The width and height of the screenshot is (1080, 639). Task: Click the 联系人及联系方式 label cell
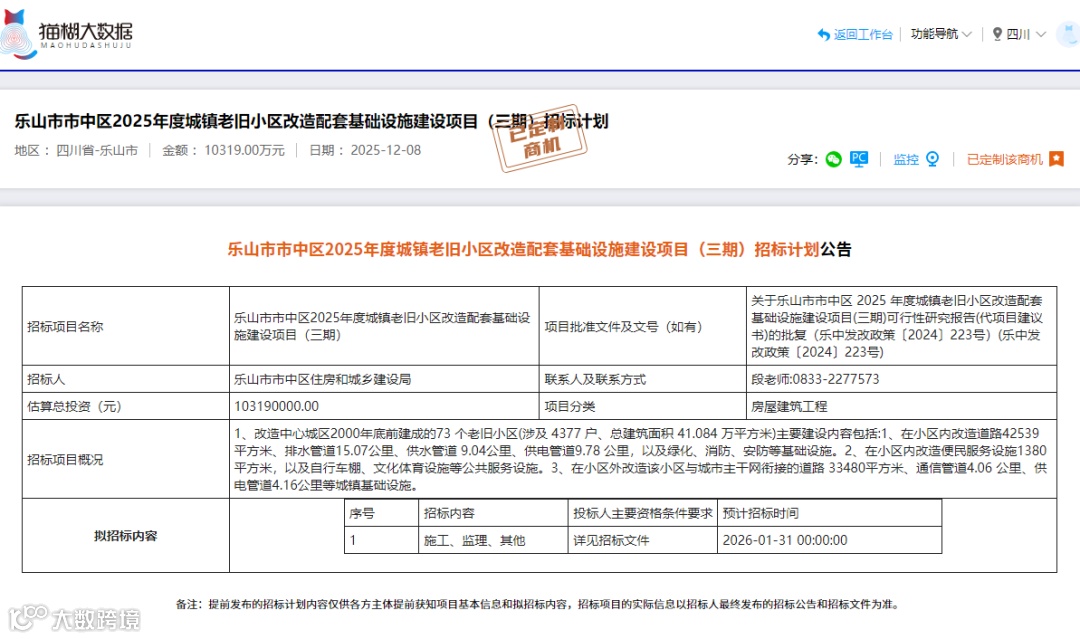[x=643, y=379]
